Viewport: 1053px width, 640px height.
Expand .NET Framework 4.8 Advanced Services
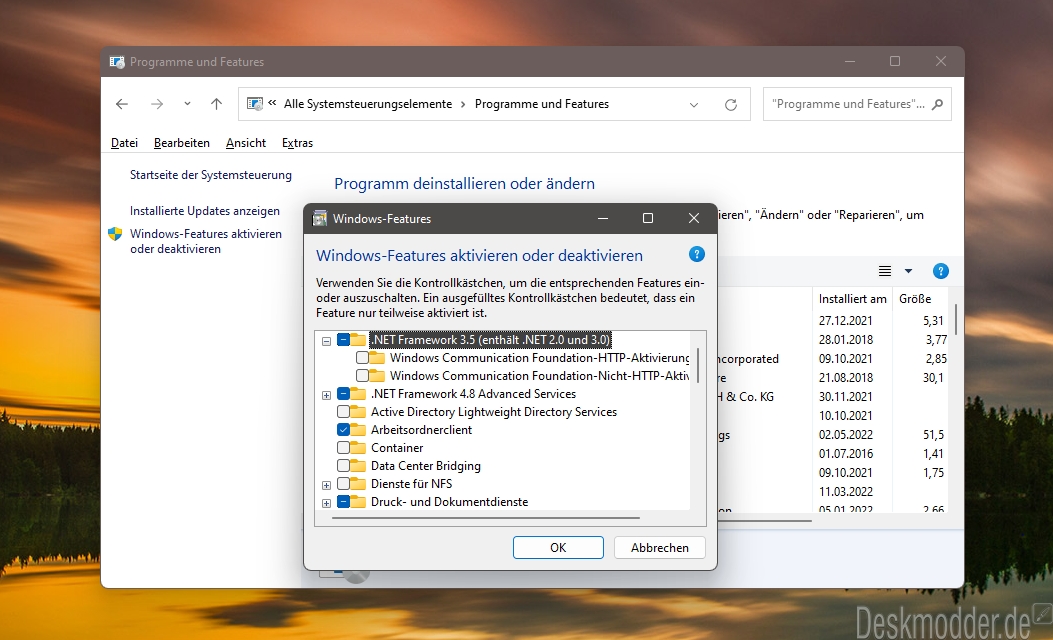click(326, 395)
